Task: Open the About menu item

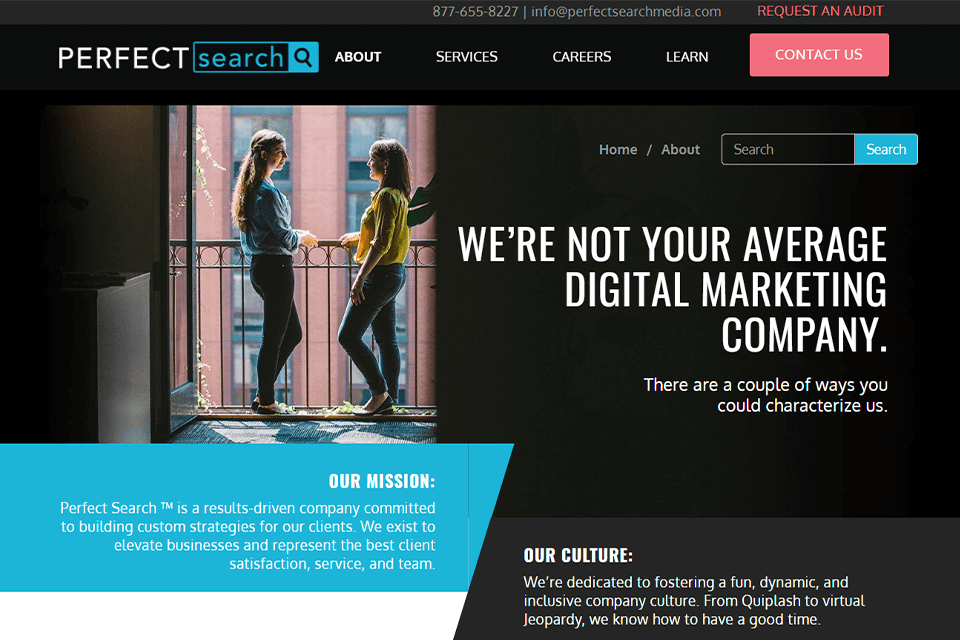Action: coord(358,57)
